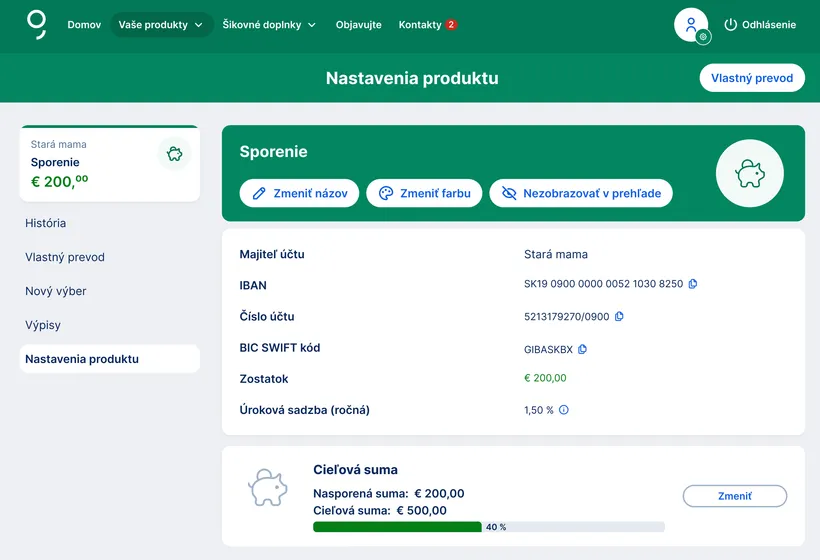The image size is (820, 560).
Task: Click Zmeniť to edit the target amount
Action: pos(734,496)
